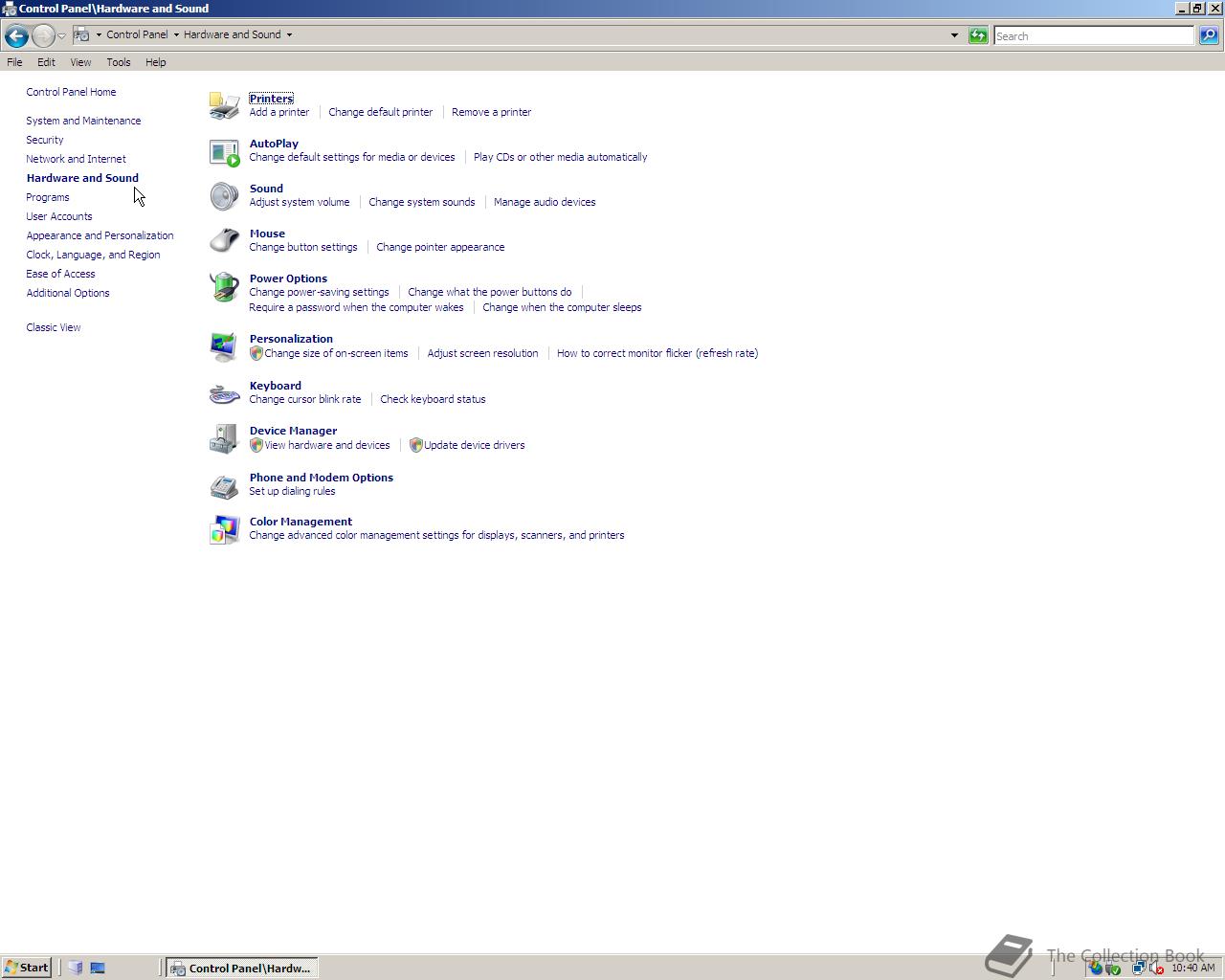Go back with the Back arrow button

(16, 35)
